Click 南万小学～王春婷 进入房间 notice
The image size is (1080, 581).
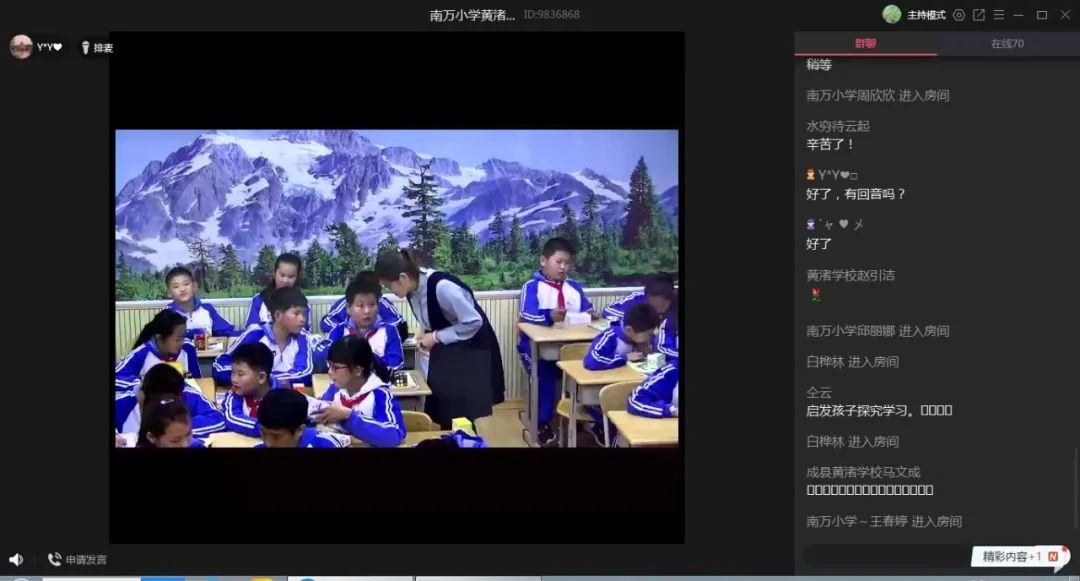click(x=884, y=522)
